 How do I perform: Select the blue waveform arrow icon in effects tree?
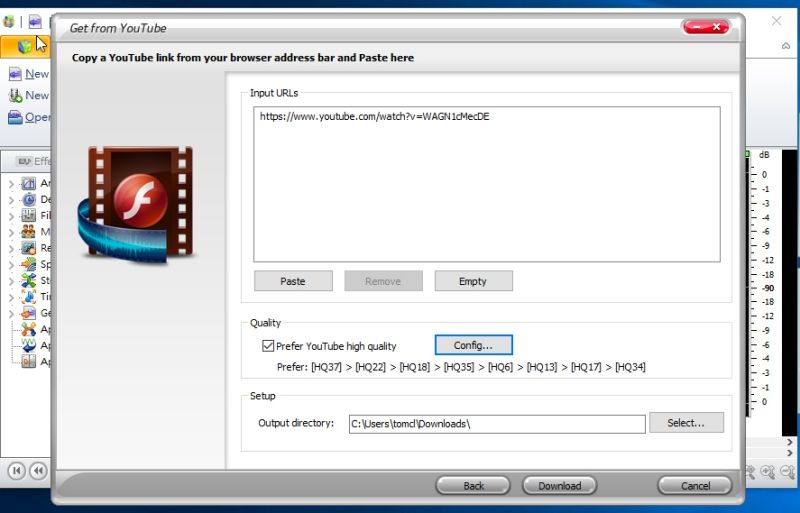pos(29,346)
